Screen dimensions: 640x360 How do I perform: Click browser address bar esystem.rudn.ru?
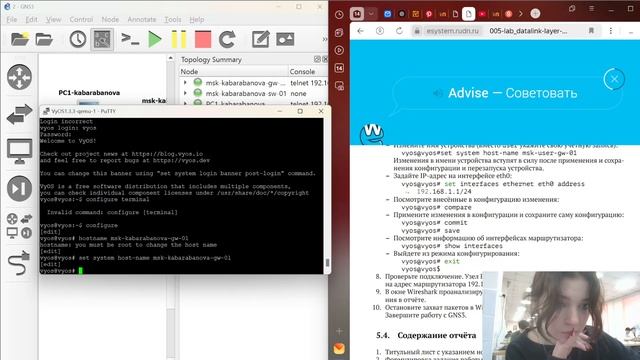452,31
